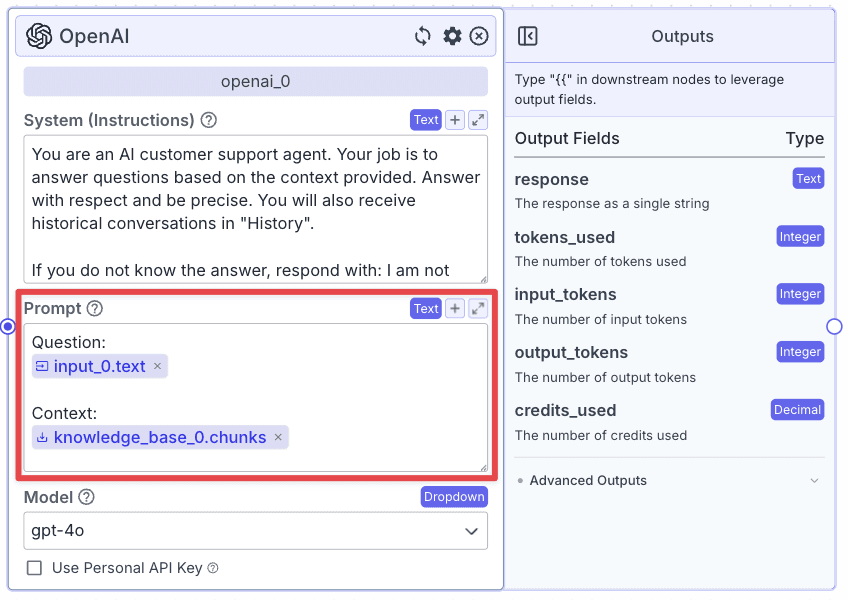Select the knowledge_base_0.chunks variable chip
Screen dimensions: 848x600
pyautogui.click(x=160, y=437)
